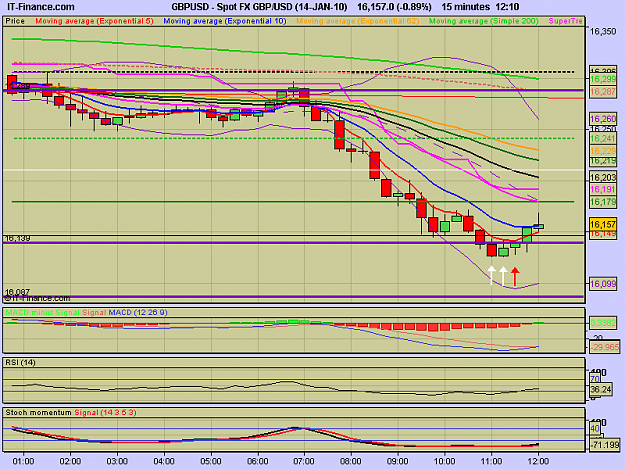This screenshot has width=625, height=469.
Task: Click the 0.3382 MACD histogram value
Action: tap(603, 323)
